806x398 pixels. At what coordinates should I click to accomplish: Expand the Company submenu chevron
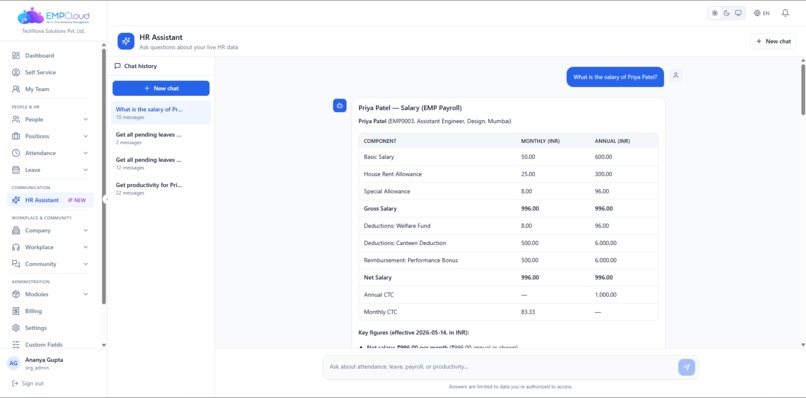tap(85, 230)
